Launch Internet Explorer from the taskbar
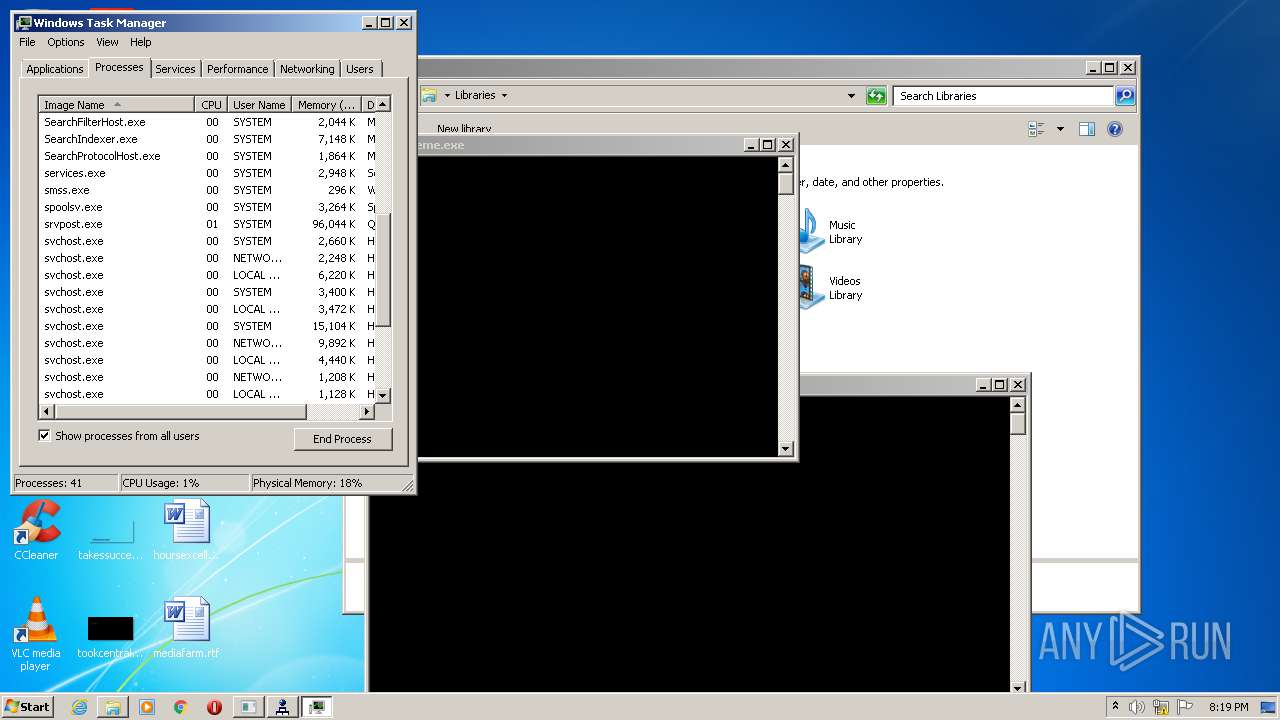The height and width of the screenshot is (720, 1280). pos(80,707)
